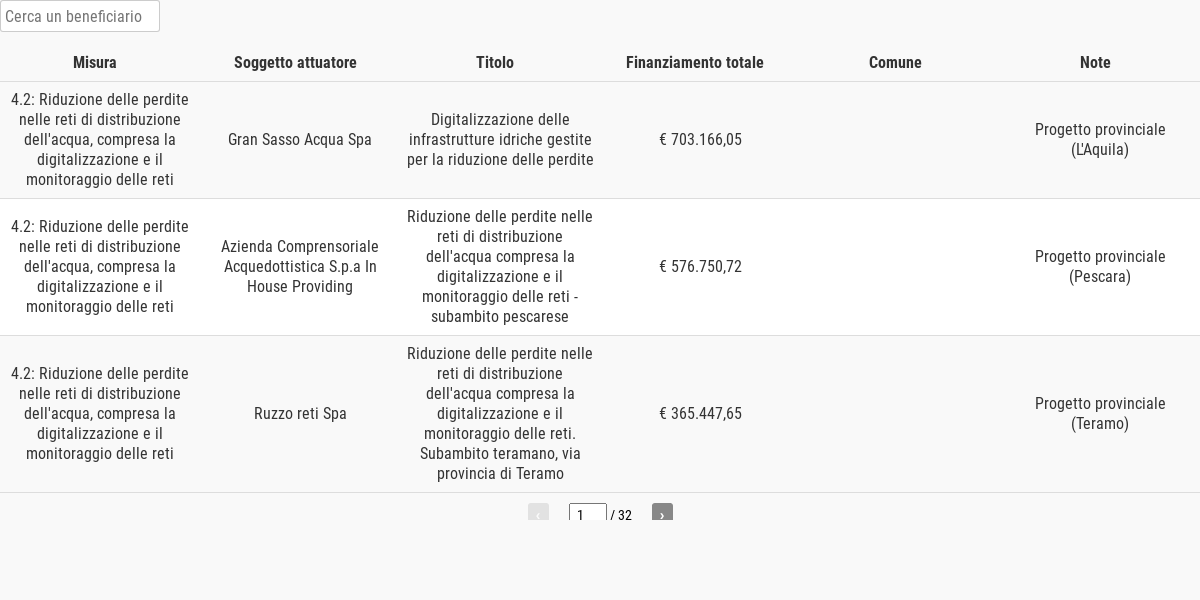The image size is (1200, 600).
Task: Click the Finanziamento totale column header
Action: click(695, 62)
